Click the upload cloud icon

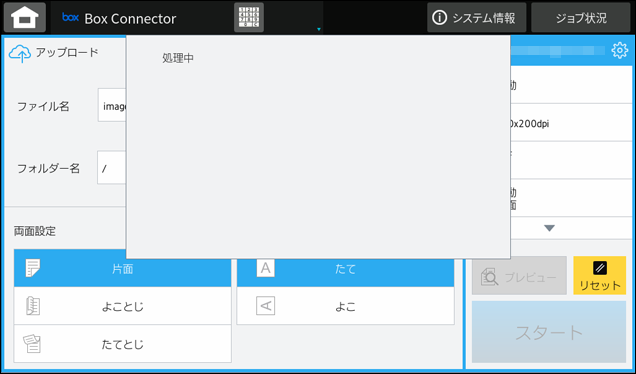(20, 53)
